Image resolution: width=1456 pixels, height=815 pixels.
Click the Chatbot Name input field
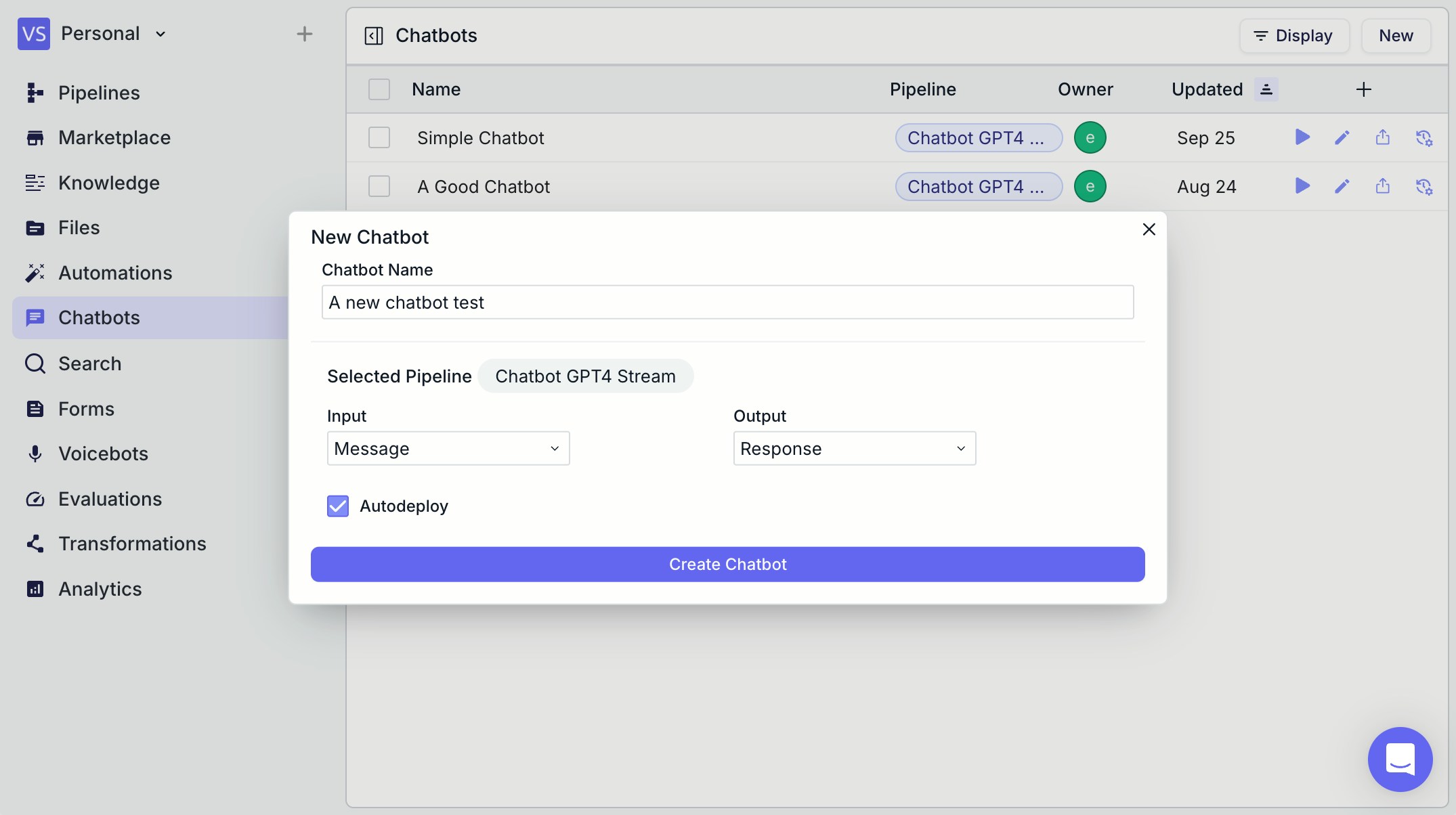click(x=727, y=302)
